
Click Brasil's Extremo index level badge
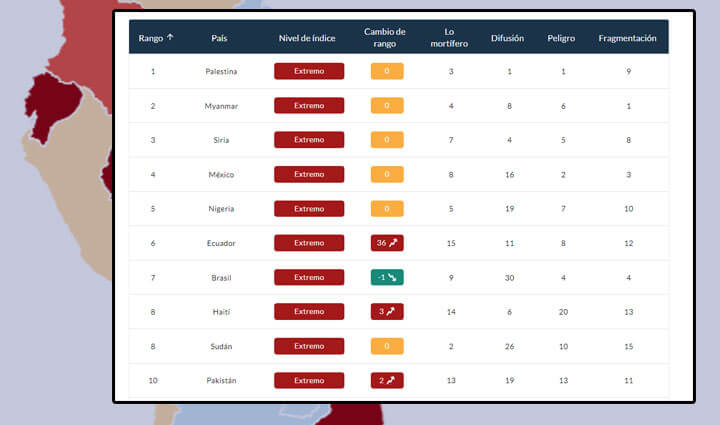309,277
